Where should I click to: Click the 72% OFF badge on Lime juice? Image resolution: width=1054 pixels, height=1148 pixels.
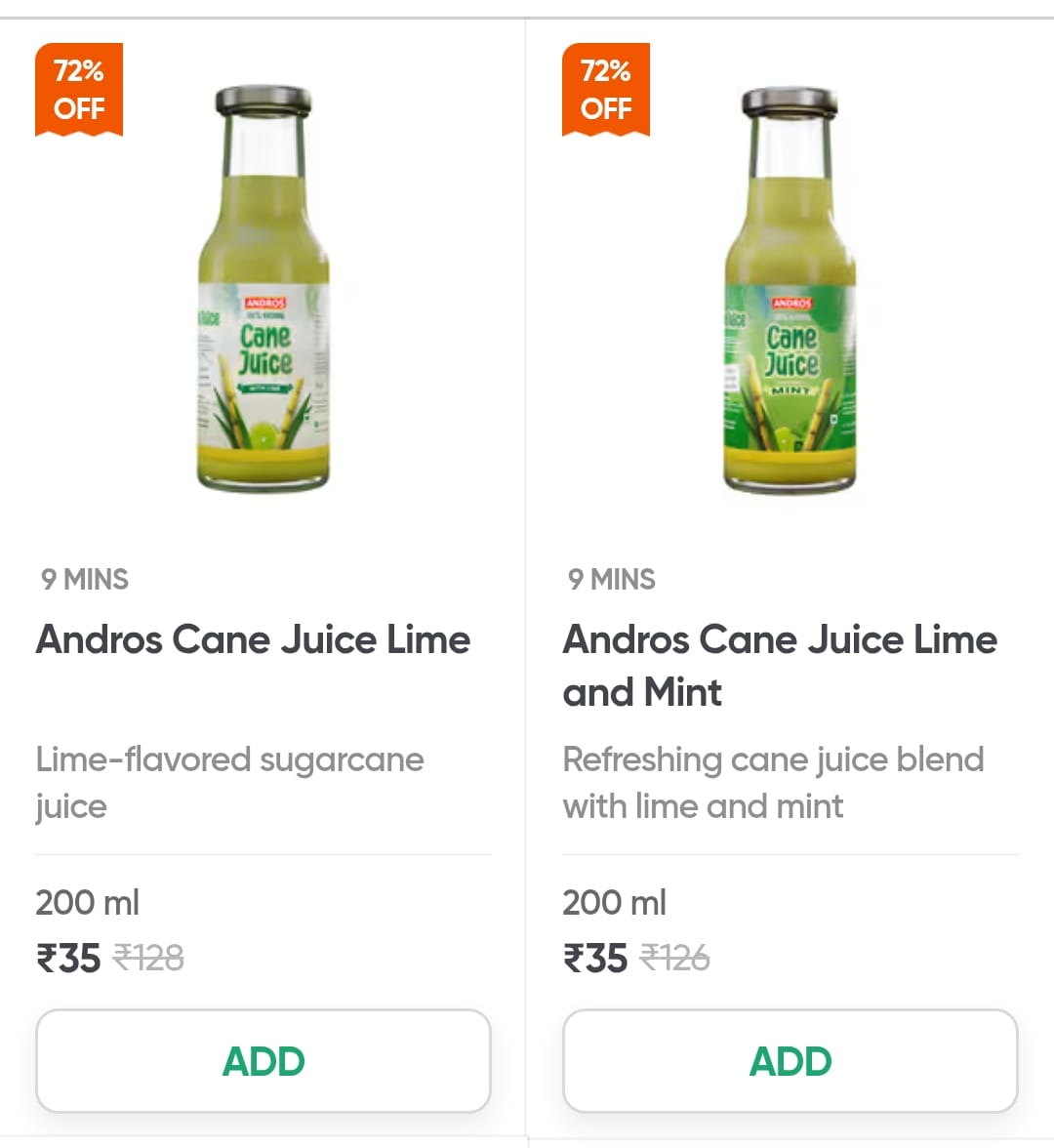79,90
